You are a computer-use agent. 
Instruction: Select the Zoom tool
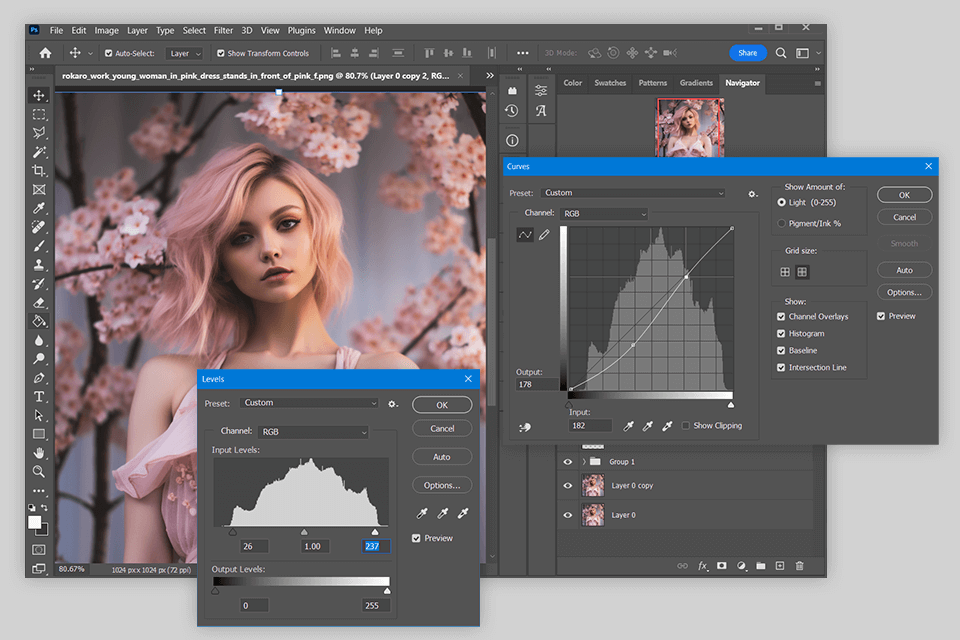coord(39,472)
